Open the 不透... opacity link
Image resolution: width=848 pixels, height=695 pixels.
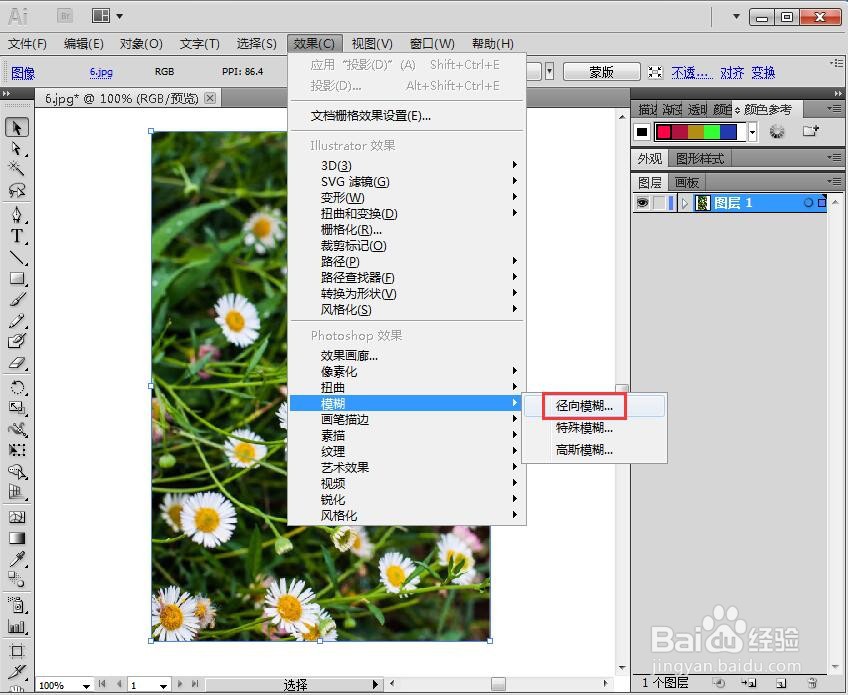pyautogui.click(x=692, y=72)
